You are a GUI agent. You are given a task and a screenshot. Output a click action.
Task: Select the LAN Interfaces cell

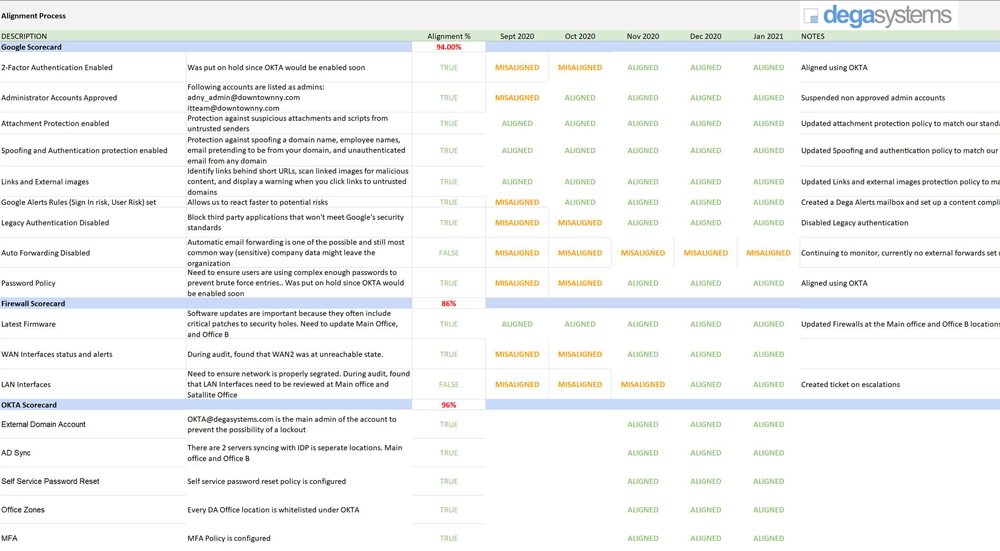click(92, 385)
